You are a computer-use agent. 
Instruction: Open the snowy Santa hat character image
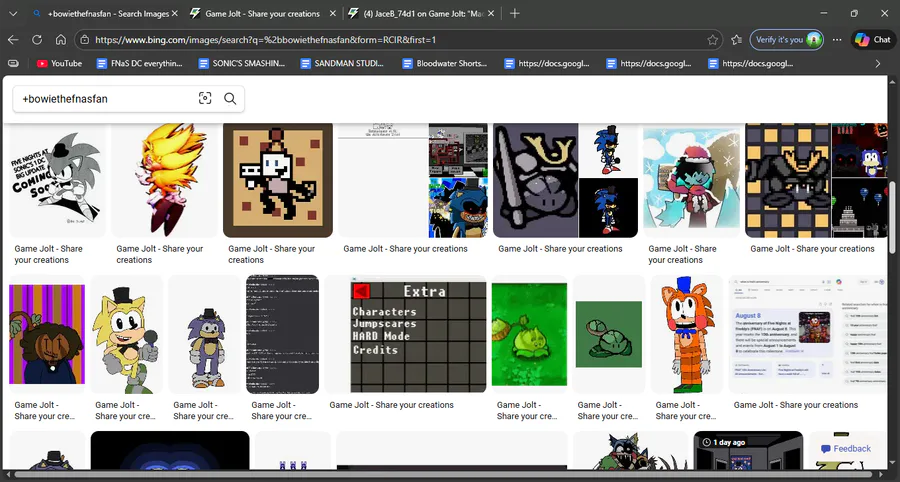[692, 180]
